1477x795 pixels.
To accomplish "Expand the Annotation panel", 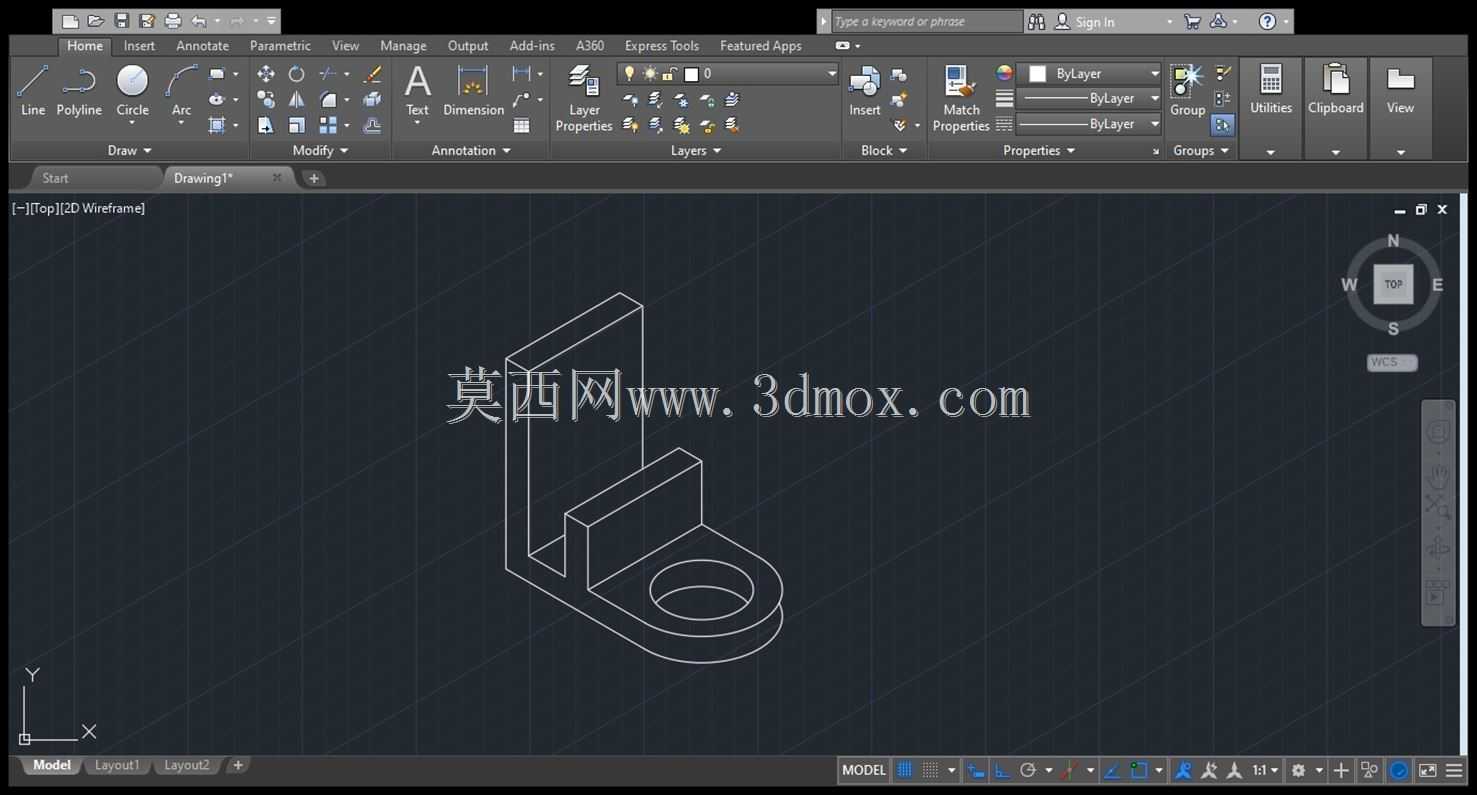I will point(471,150).
